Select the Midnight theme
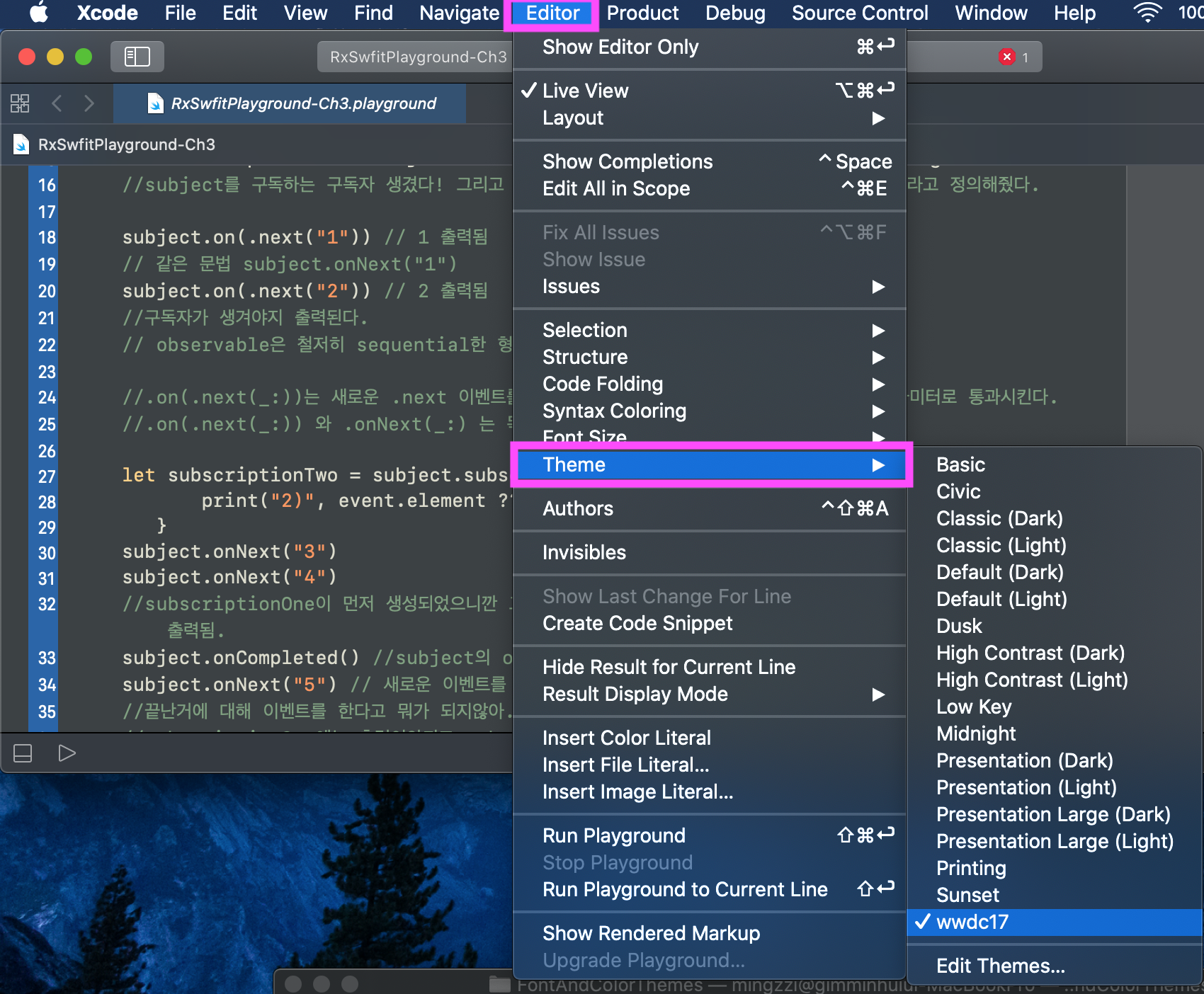Image resolution: width=1204 pixels, height=994 pixels. tap(1055, 733)
